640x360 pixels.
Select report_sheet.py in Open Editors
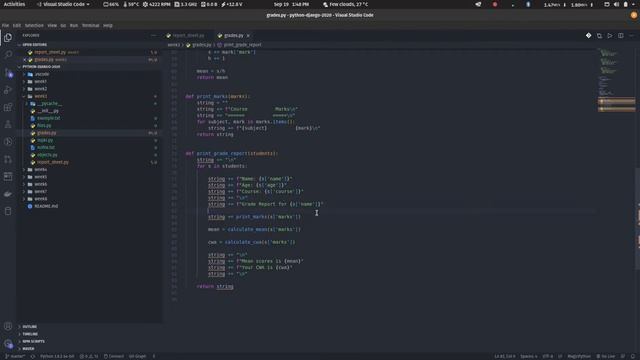click(50, 52)
